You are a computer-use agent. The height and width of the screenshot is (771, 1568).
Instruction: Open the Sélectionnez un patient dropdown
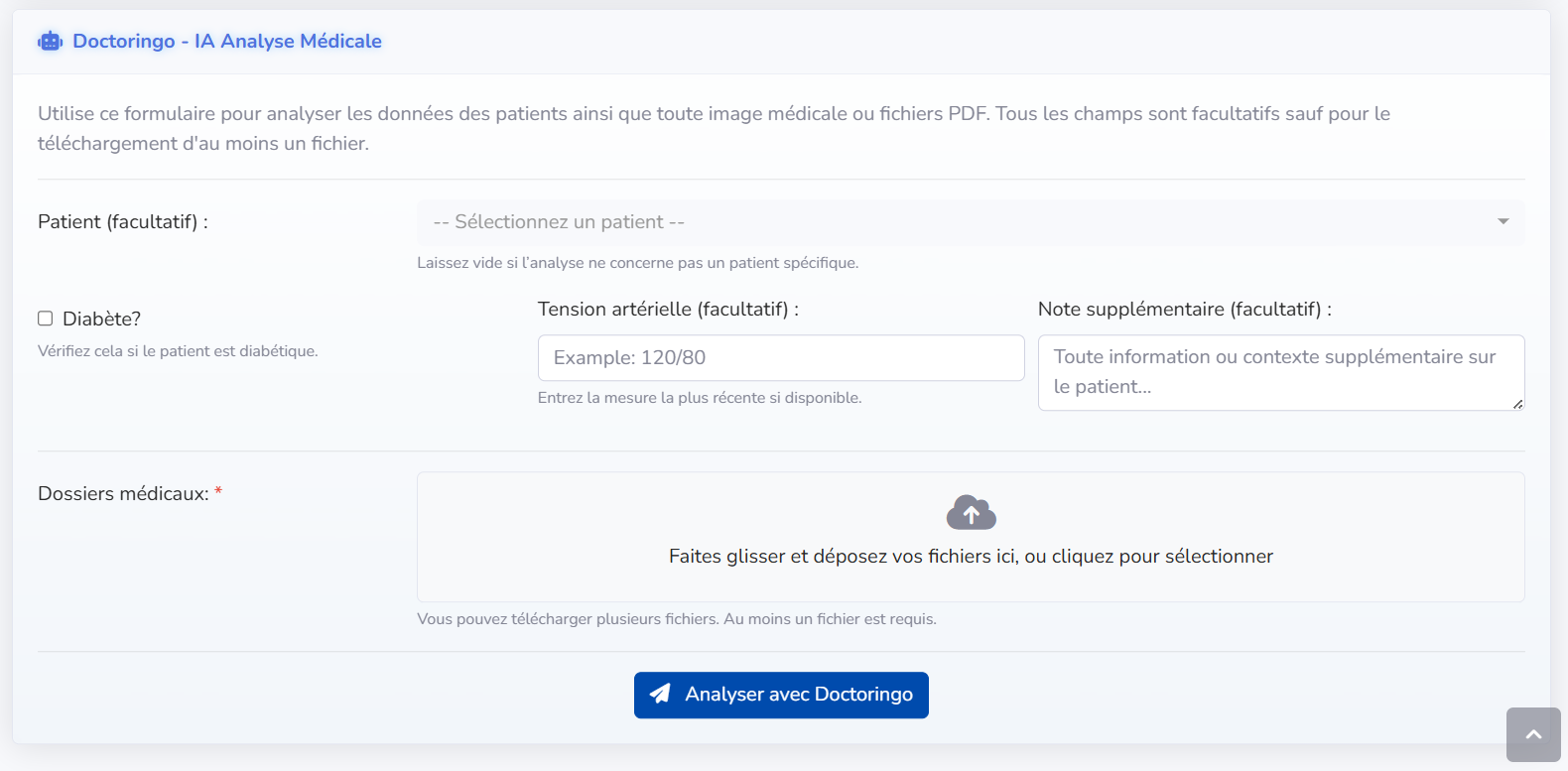[x=971, y=222]
